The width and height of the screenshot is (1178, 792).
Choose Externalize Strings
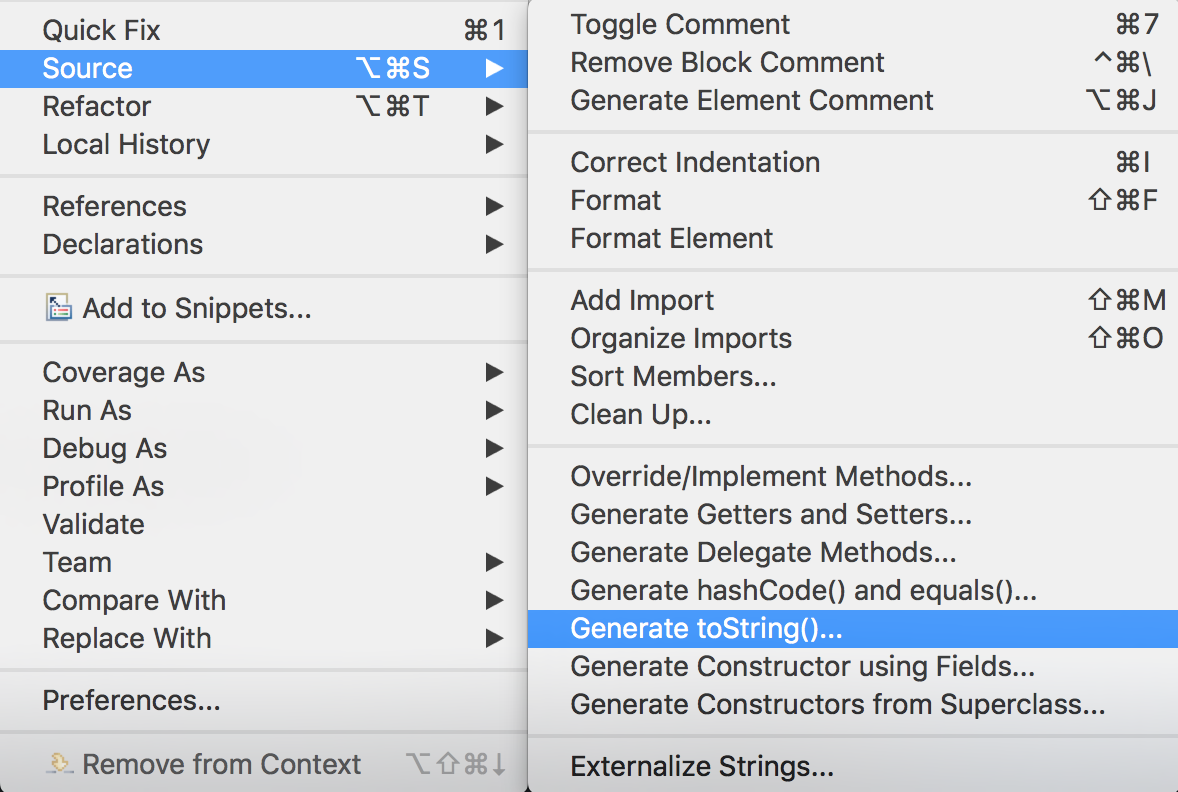pos(702,766)
